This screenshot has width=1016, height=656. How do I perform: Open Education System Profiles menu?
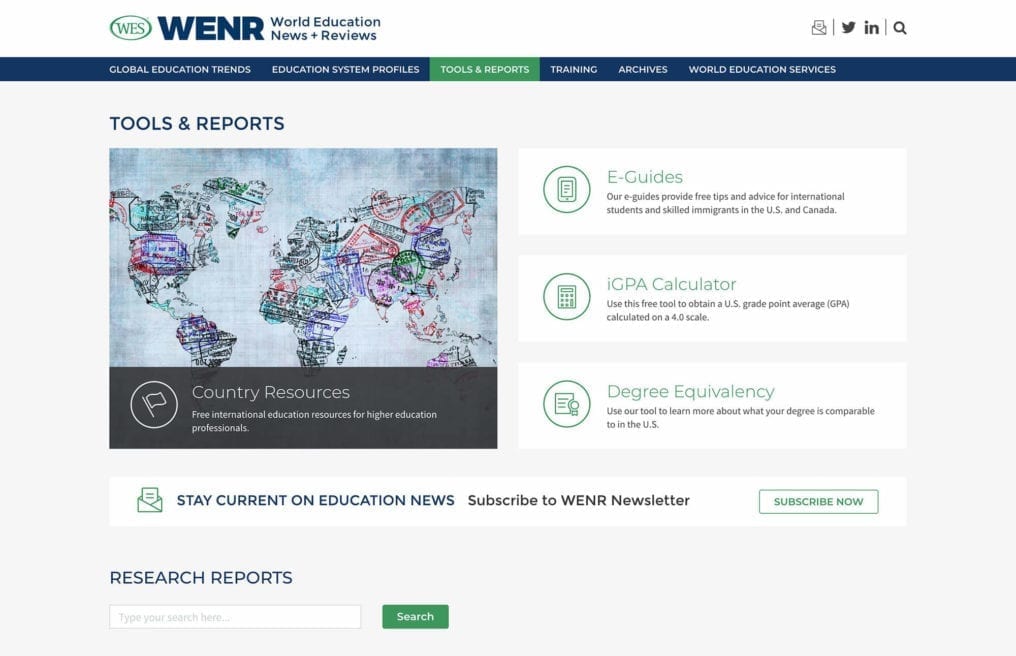click(345, 69)
